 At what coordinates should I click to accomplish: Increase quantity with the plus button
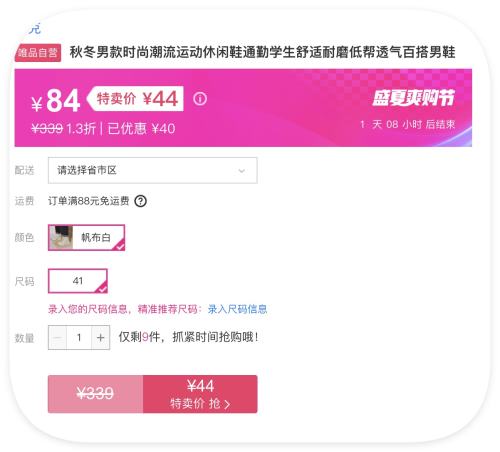[x=100, y=338]
